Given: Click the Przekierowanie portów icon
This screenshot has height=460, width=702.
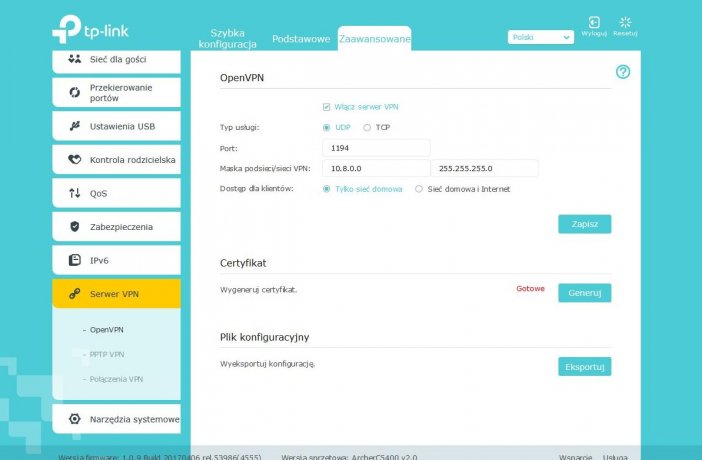Looking at the screenshot, I should click(74, 92).
